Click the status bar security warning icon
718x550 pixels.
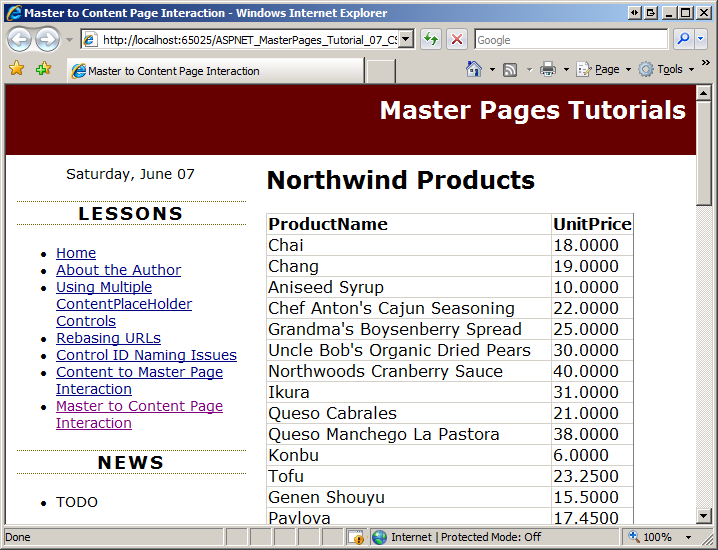[x=355, y=537]
